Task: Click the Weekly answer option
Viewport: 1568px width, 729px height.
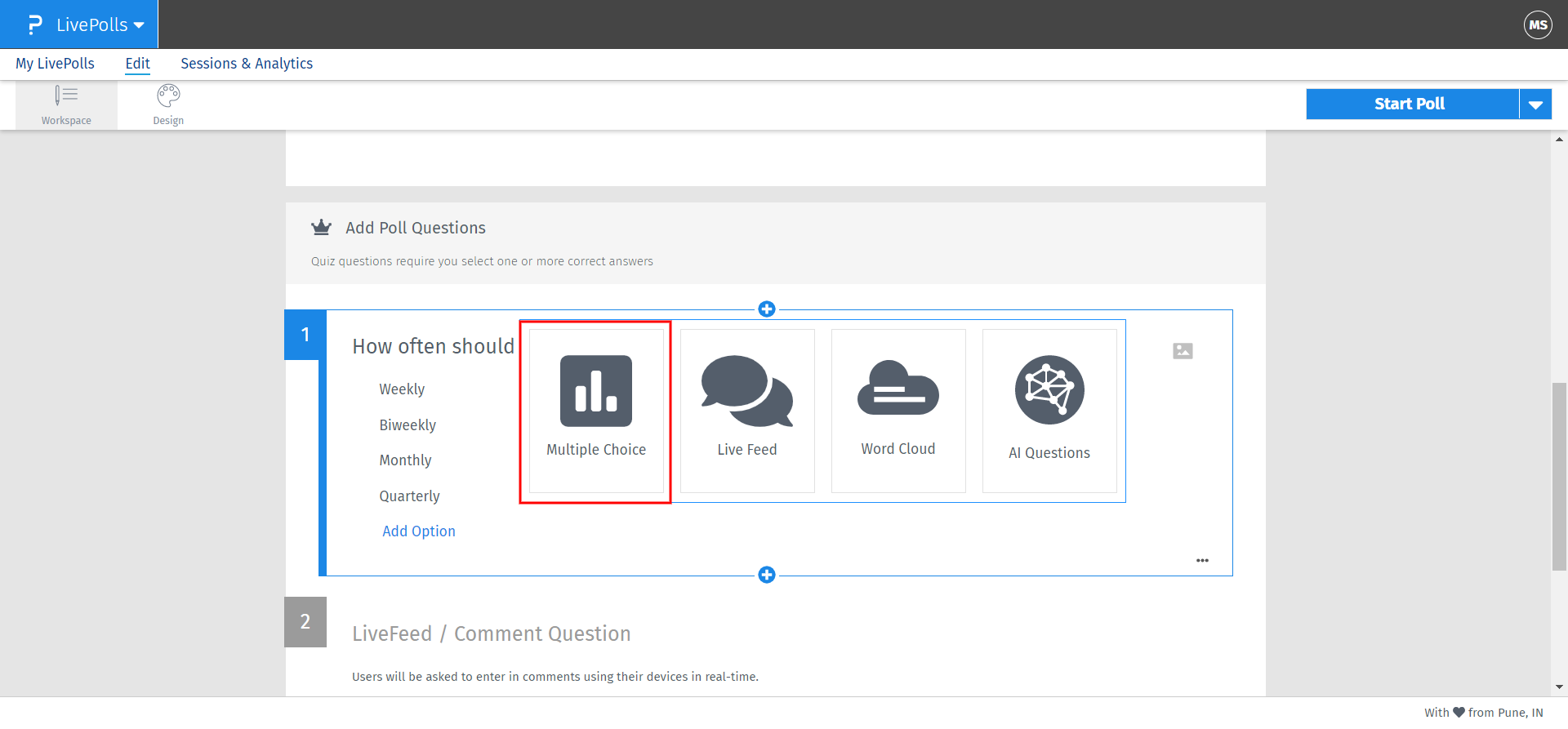Action: point(402,389)
